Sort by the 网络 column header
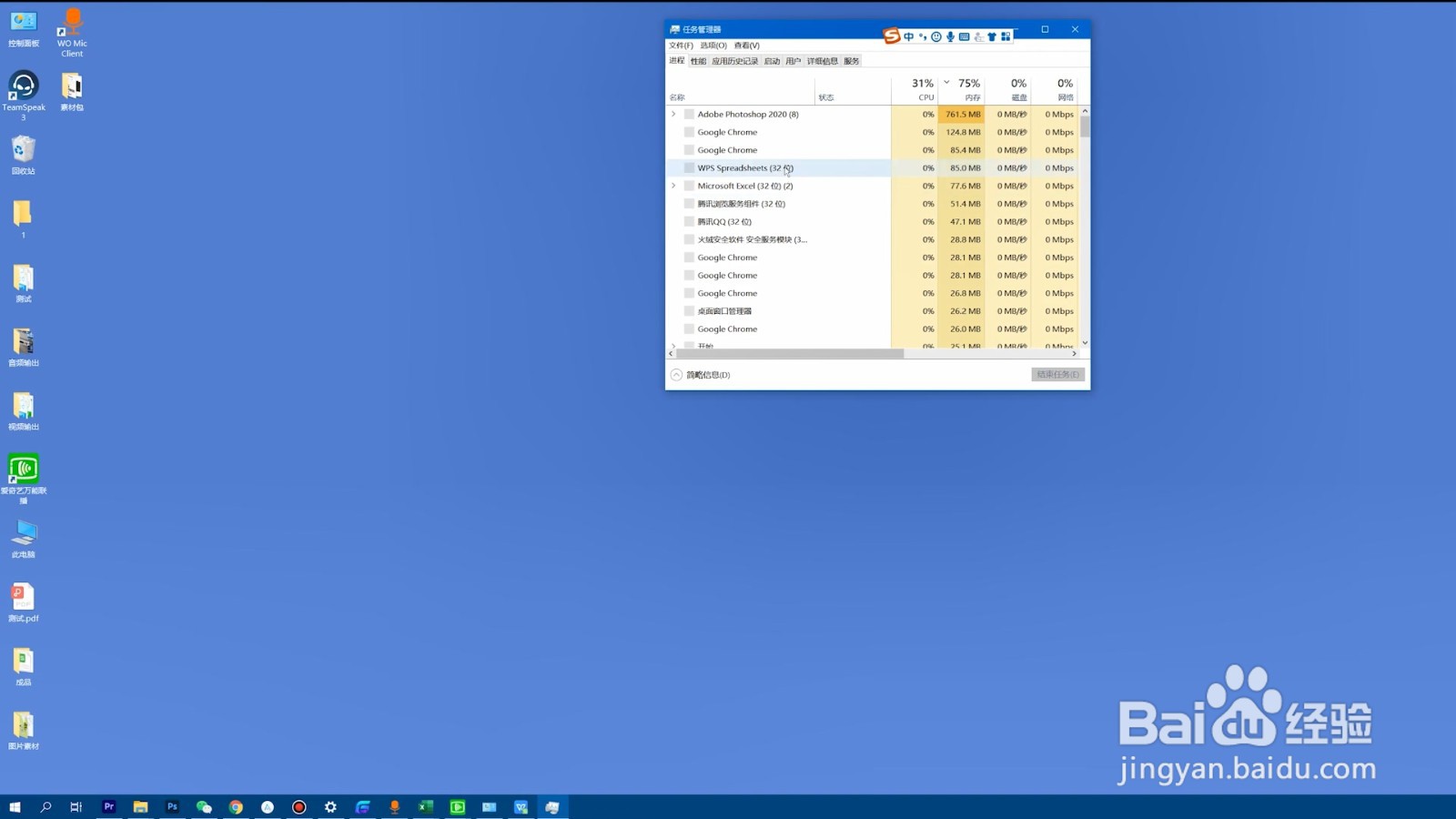 (1055, 89)
